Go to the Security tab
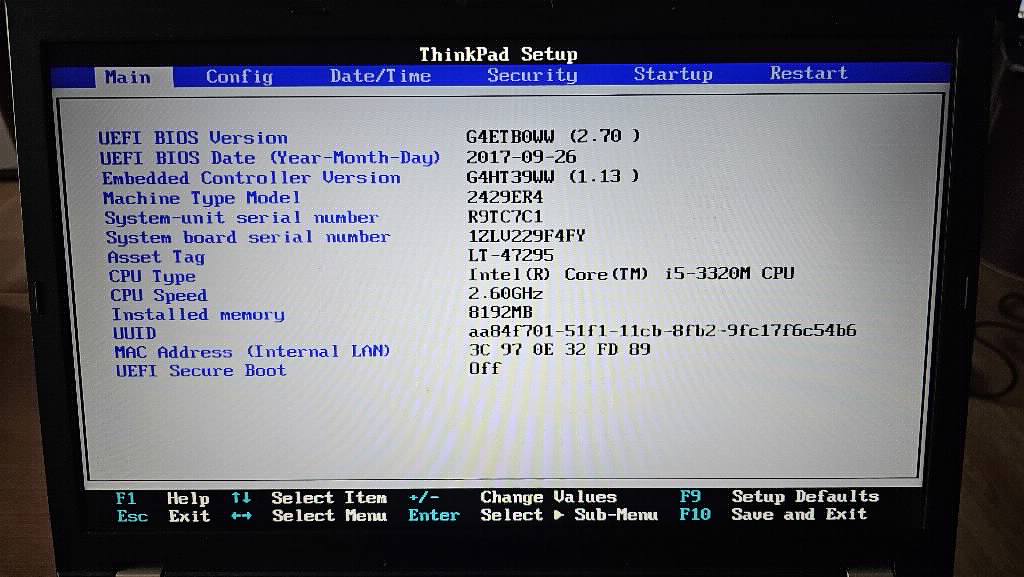Viewport: 1024px width, 577px height. click(532, 75)
